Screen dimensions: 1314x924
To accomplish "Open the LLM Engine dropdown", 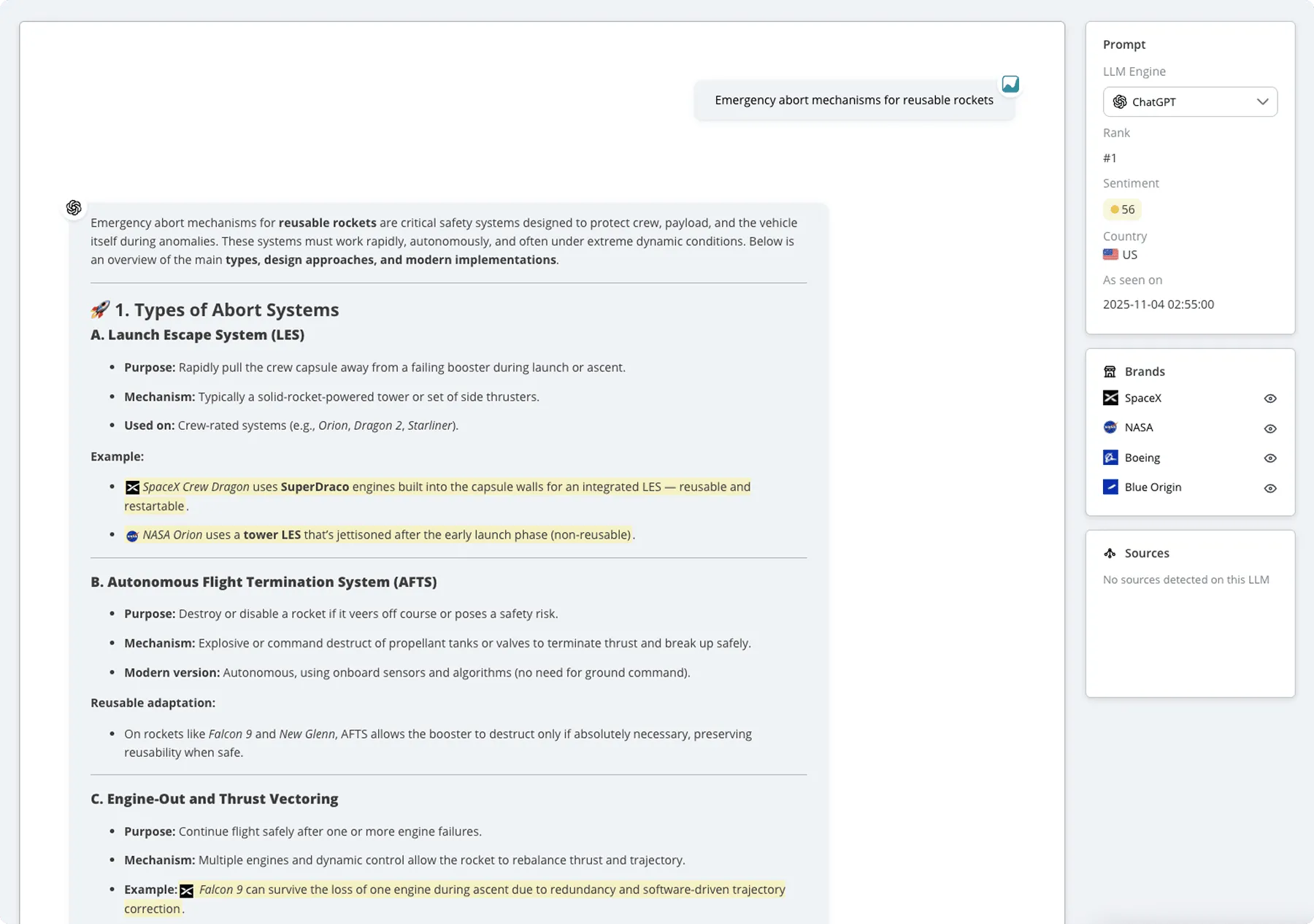I will [1189, 101].
